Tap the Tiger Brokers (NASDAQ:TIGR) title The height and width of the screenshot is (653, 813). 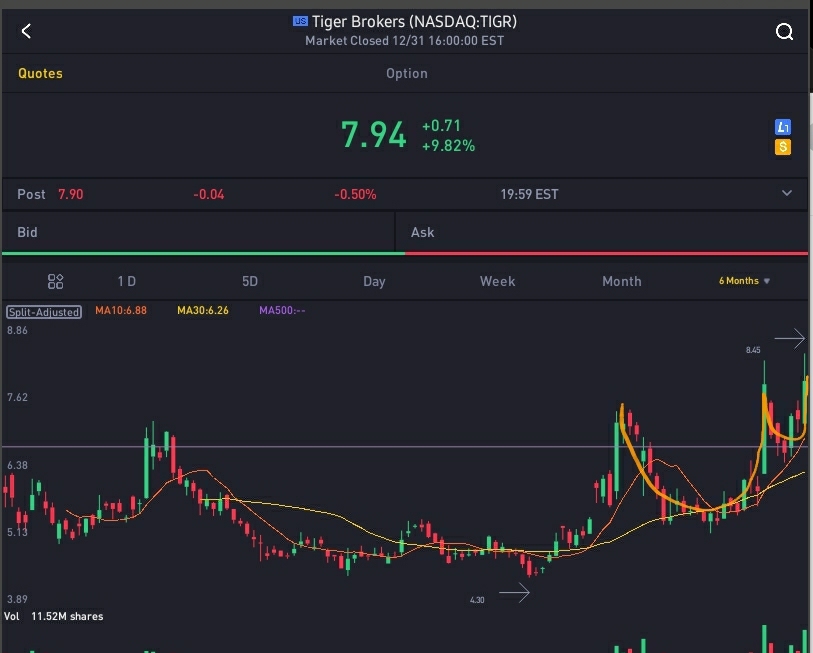(x=414, y=21)
